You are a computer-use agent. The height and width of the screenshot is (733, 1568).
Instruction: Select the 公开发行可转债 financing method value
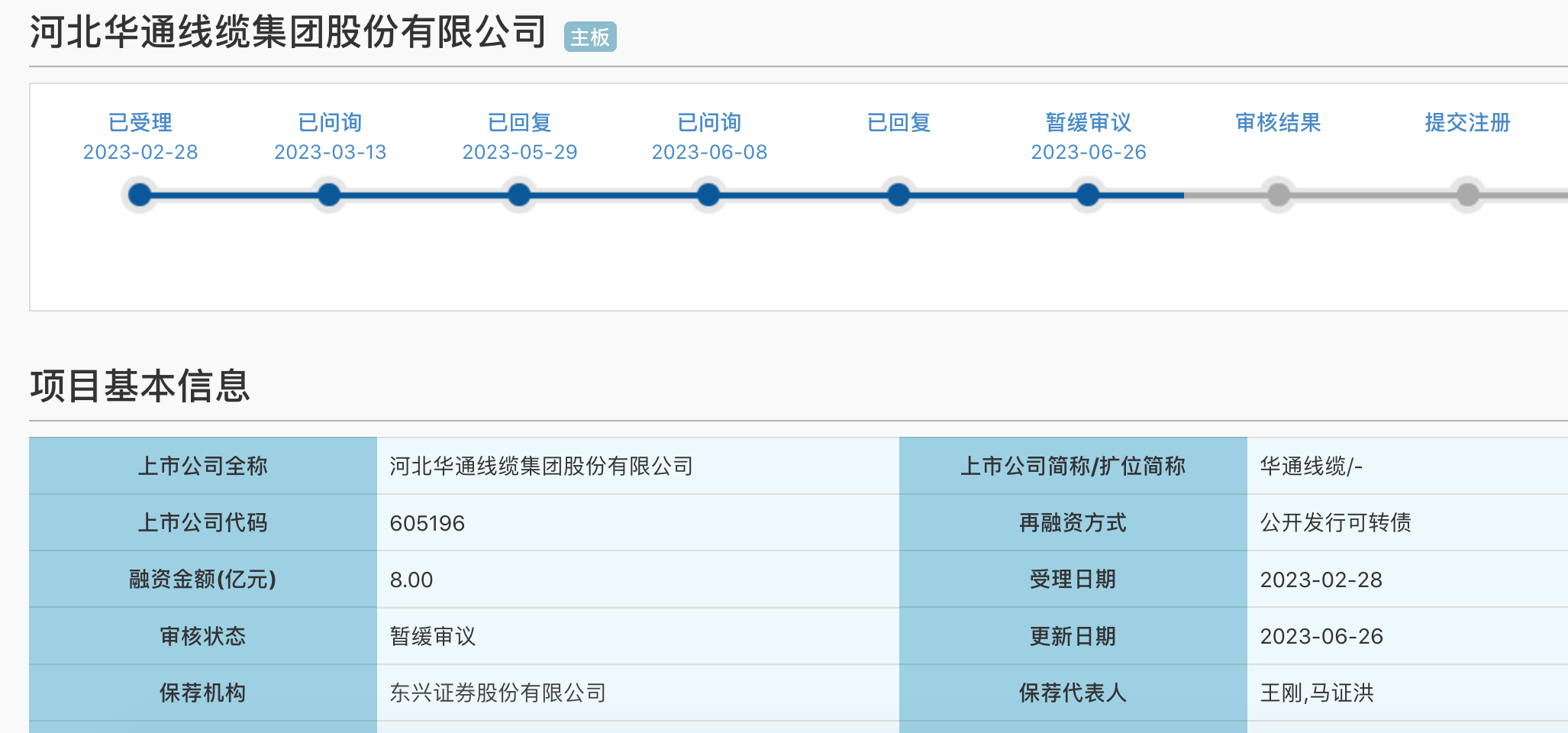click(1335, 523)
